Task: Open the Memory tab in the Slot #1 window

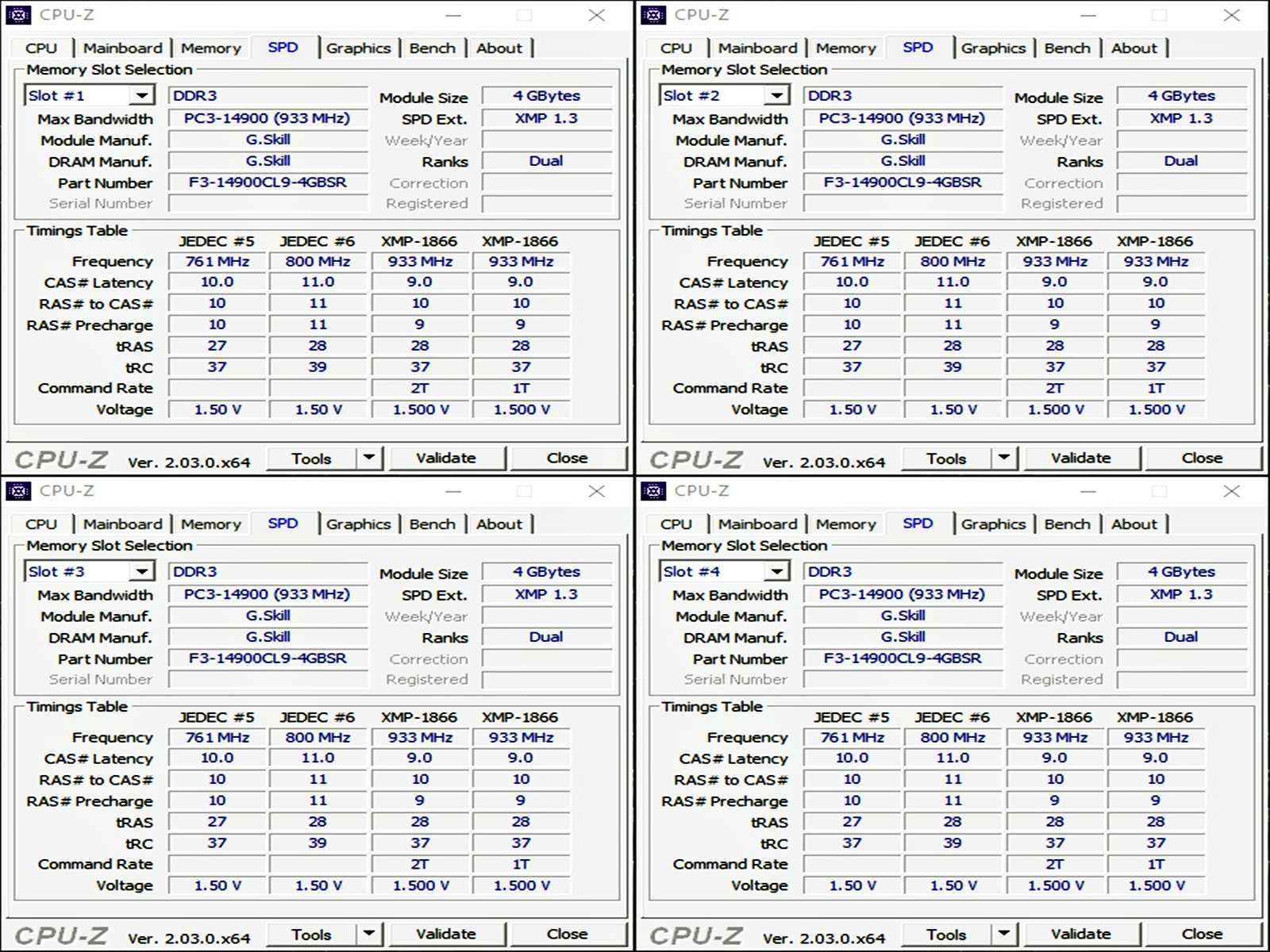Action: coord(211,48)
